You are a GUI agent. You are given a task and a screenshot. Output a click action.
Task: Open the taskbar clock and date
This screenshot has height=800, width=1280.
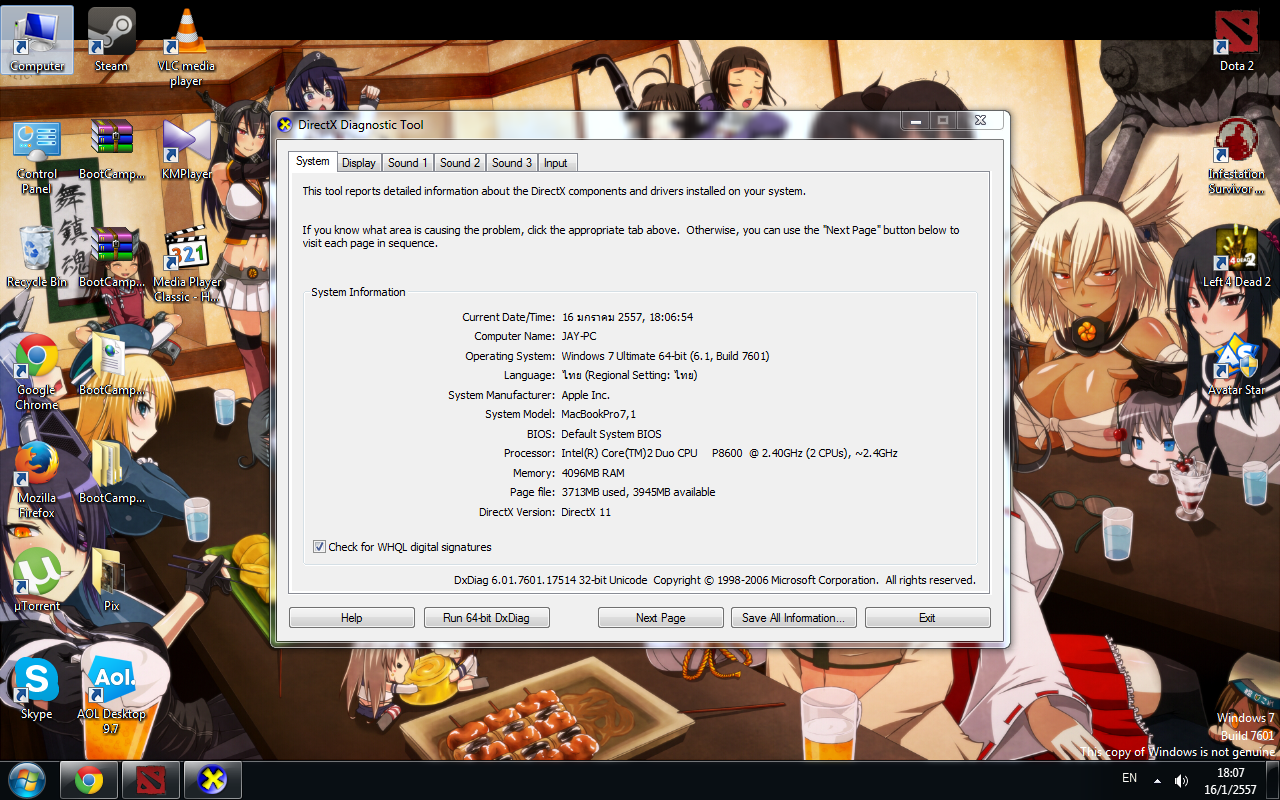[1231, 781]
